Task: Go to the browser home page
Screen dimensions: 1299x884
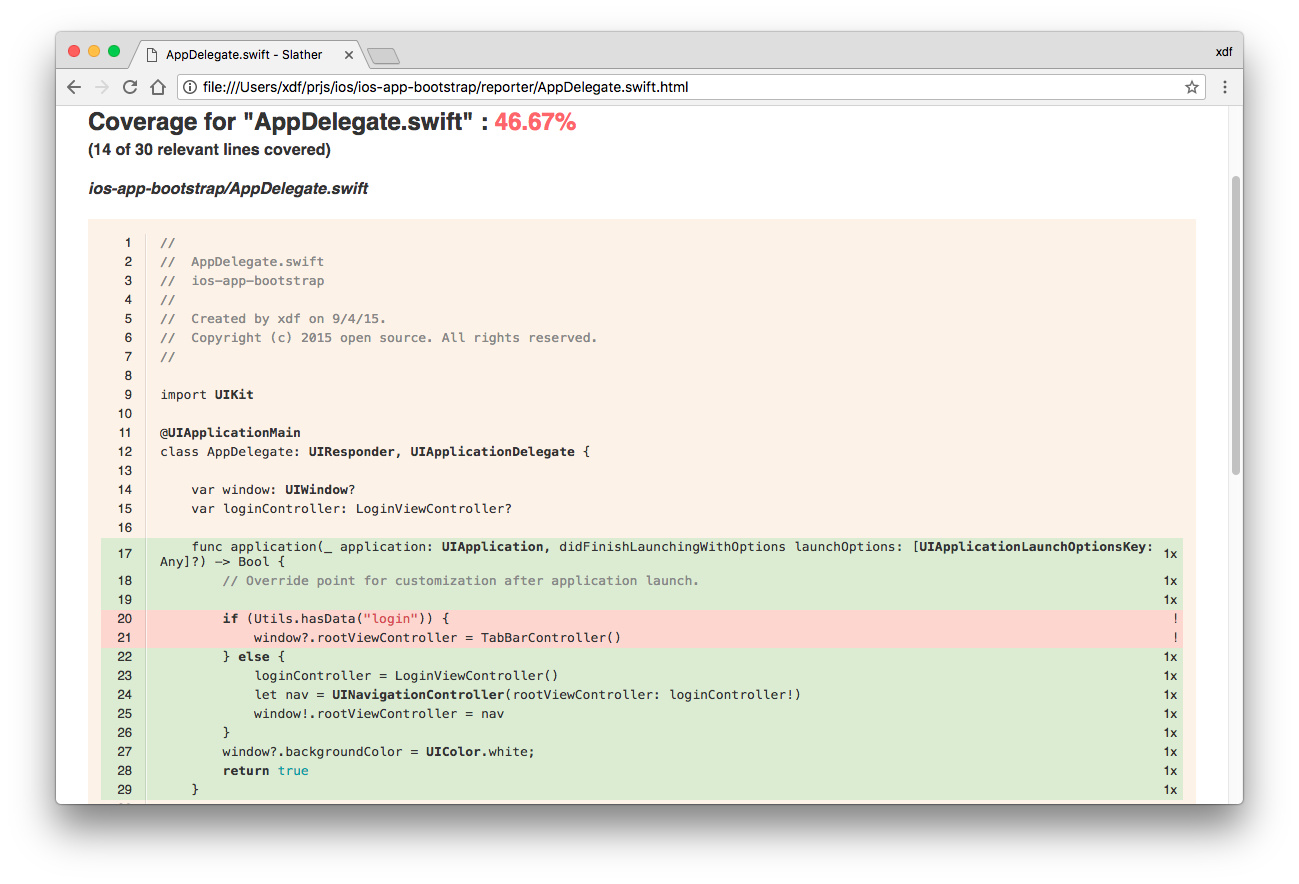Action: tap(158, 87)
